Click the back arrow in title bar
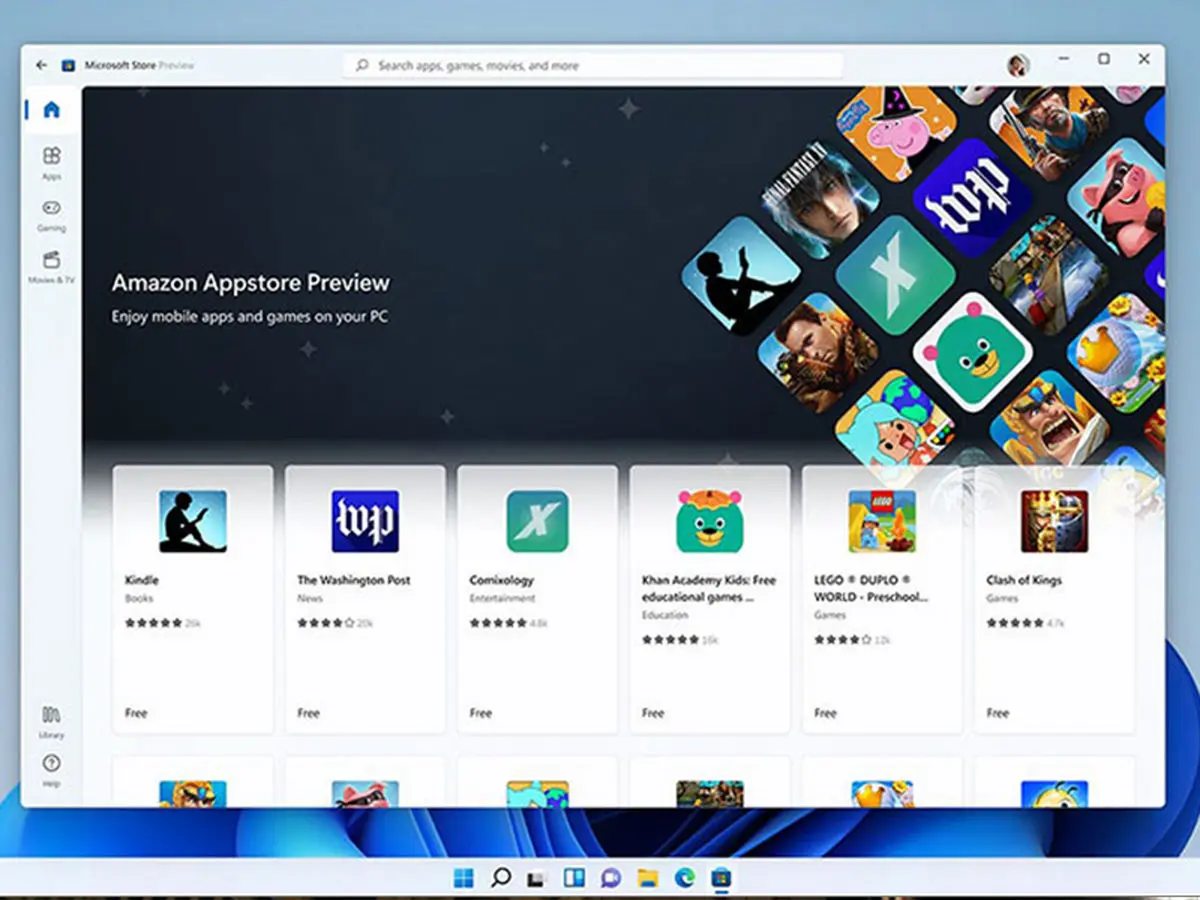Screen dimensions: 1200x900 click(41, 65)
